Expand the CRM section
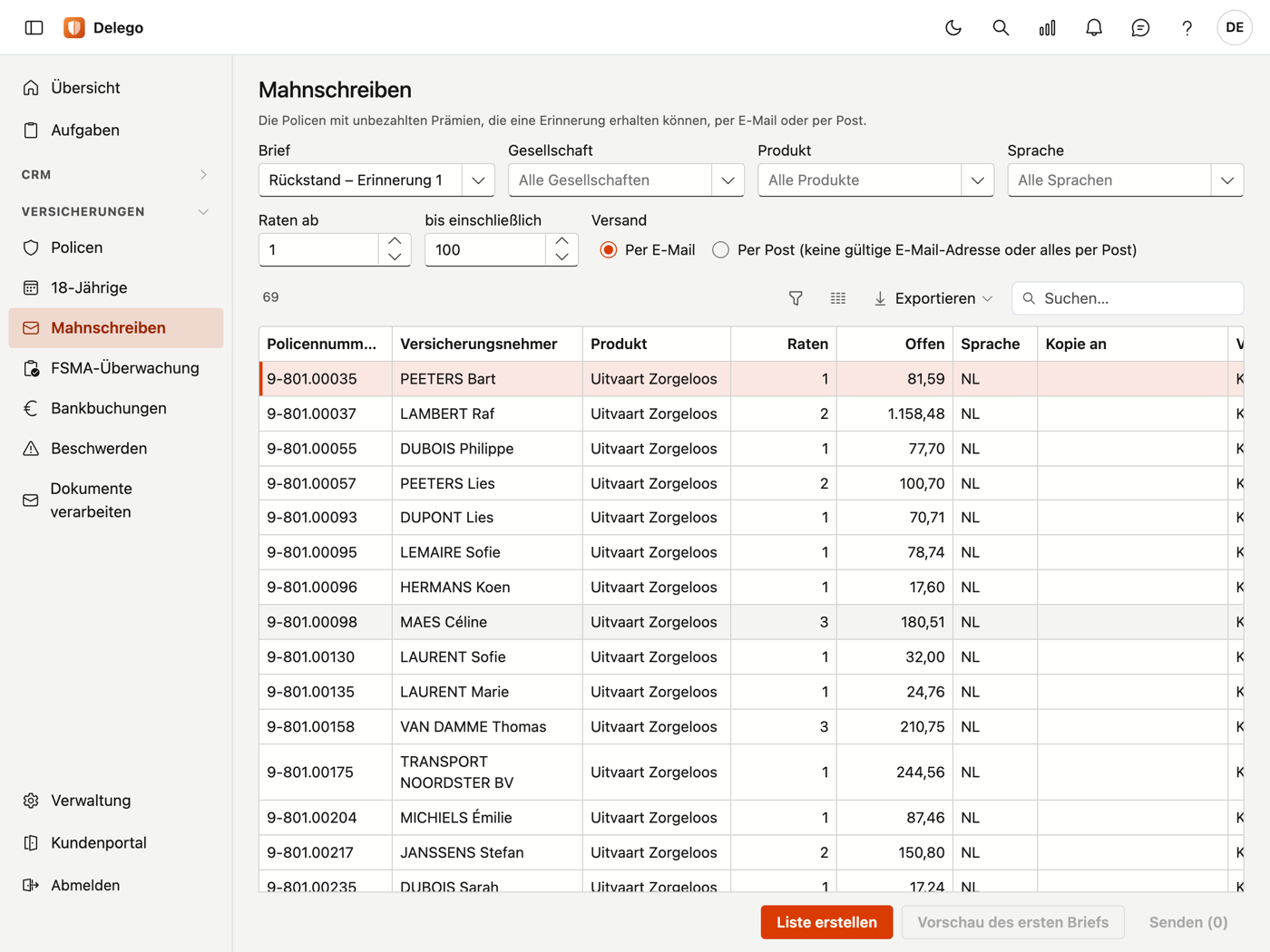The height and width of the screenshot is (952, 1270). click(x=116, y=174)
